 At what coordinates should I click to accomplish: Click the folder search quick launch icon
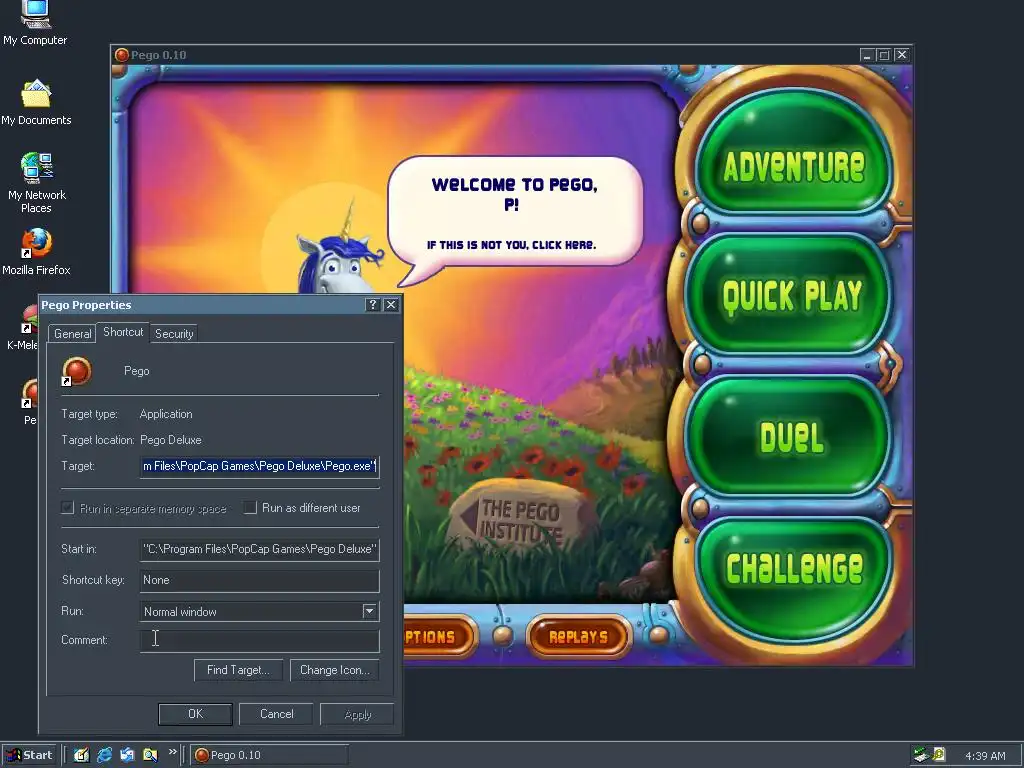pos(150,755)
